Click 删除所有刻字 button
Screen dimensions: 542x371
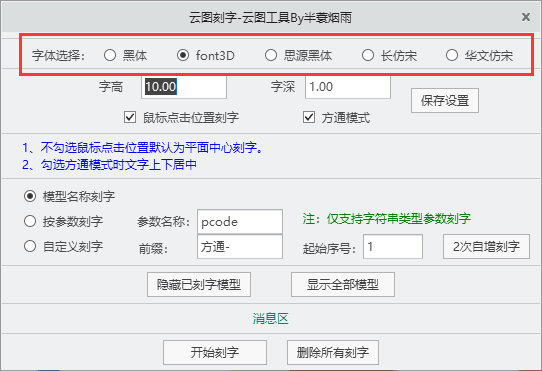coord(333,352)
